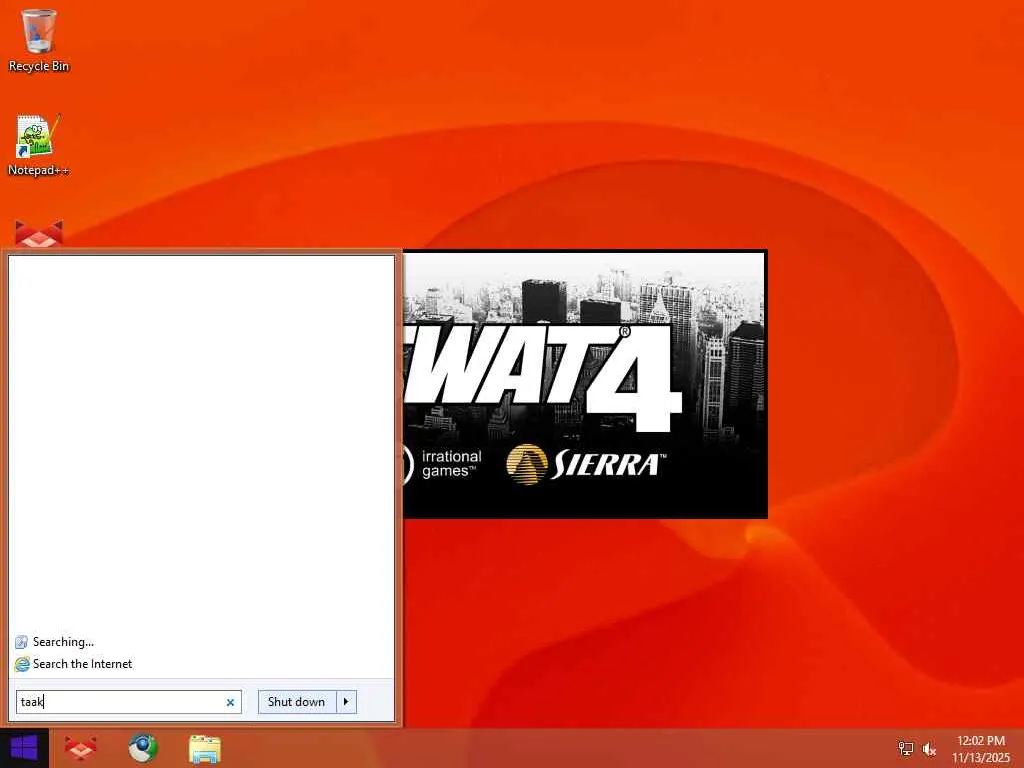Open the Recycle Bin desktop icon
Screen dimensions: 1024x768
[x=39, y=40]
